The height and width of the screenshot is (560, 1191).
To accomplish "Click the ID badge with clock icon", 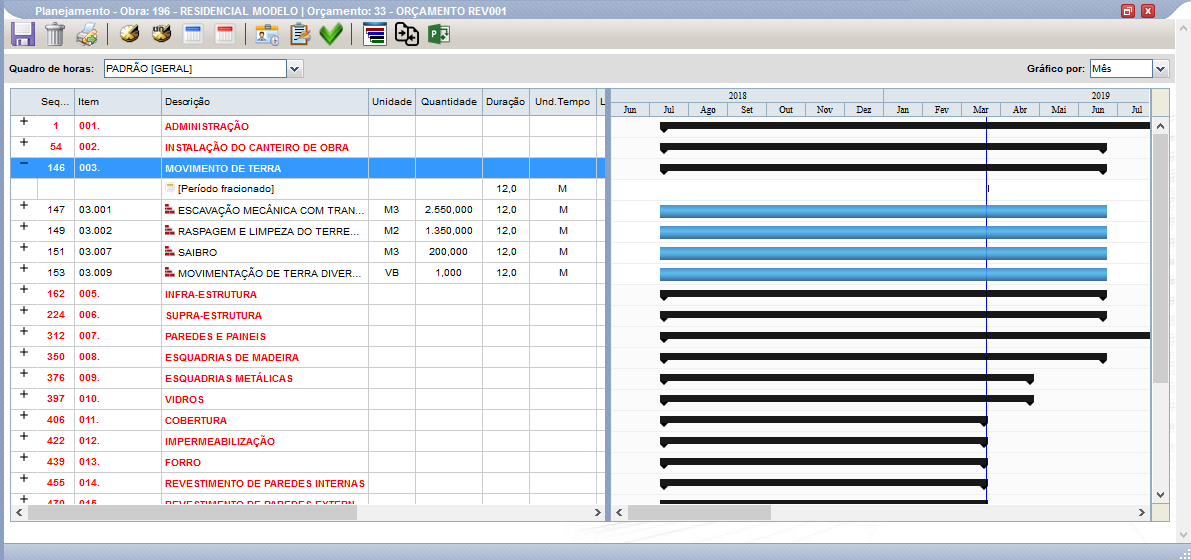I will [x=267, y=35].
